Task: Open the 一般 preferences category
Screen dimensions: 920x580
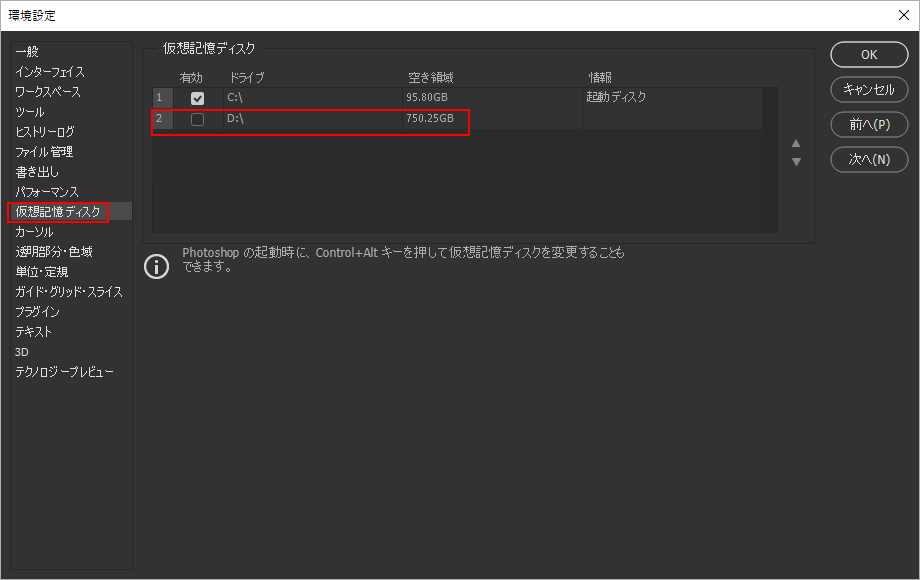Action: click(27, 52)
